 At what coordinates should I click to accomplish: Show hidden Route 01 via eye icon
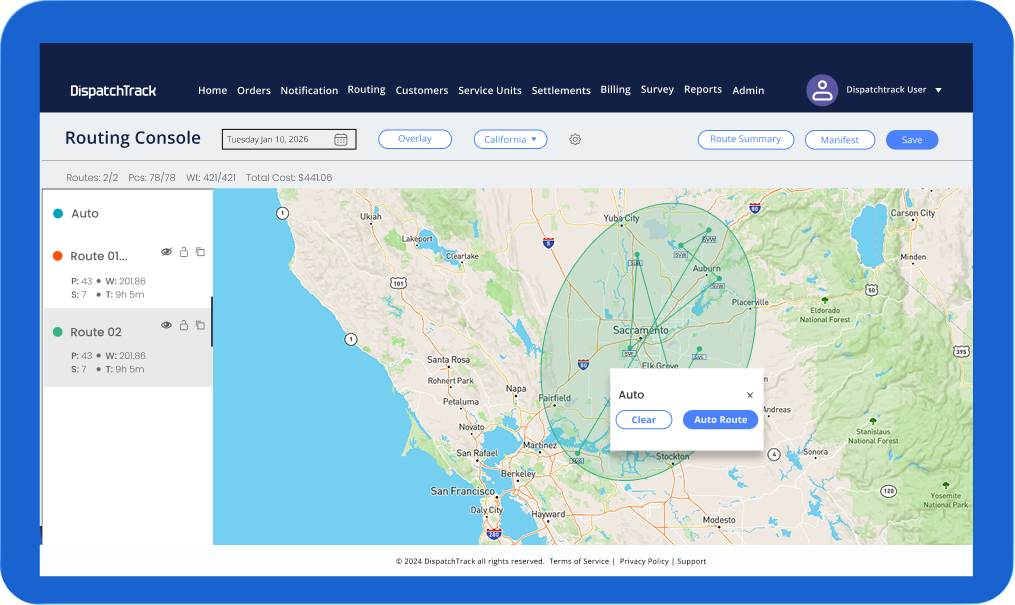[166, 252]
